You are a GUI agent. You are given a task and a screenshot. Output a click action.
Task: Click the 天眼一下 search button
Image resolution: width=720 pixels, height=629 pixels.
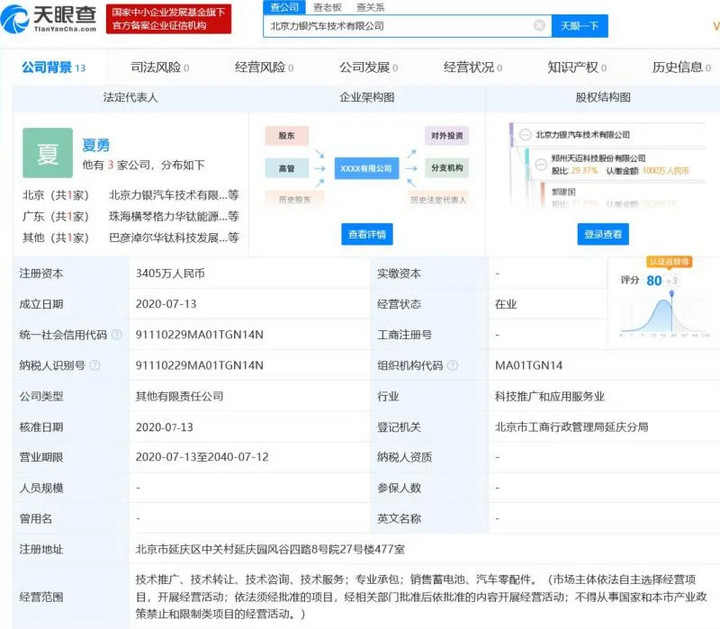tap(579, 26)
